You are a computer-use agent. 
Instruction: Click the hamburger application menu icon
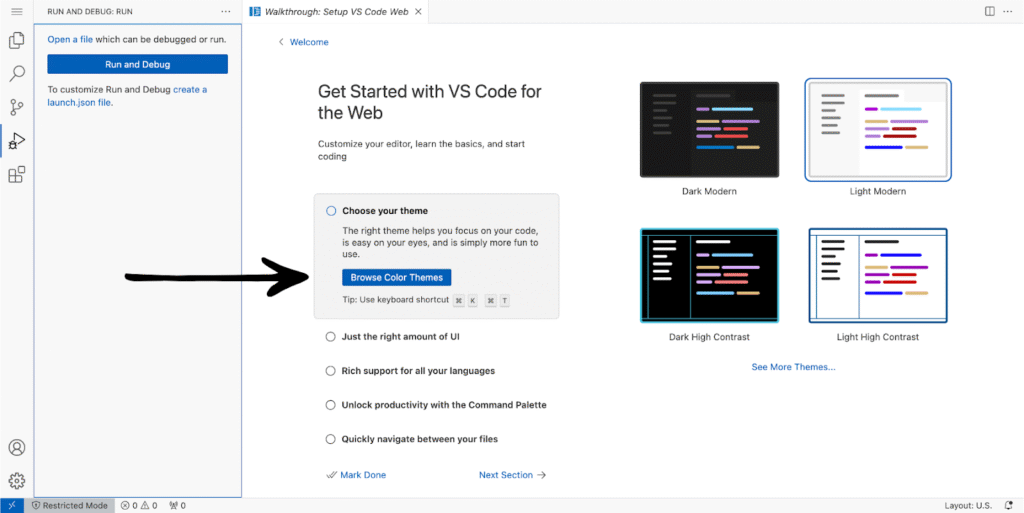pyautogui.click(x=17, y=11)
